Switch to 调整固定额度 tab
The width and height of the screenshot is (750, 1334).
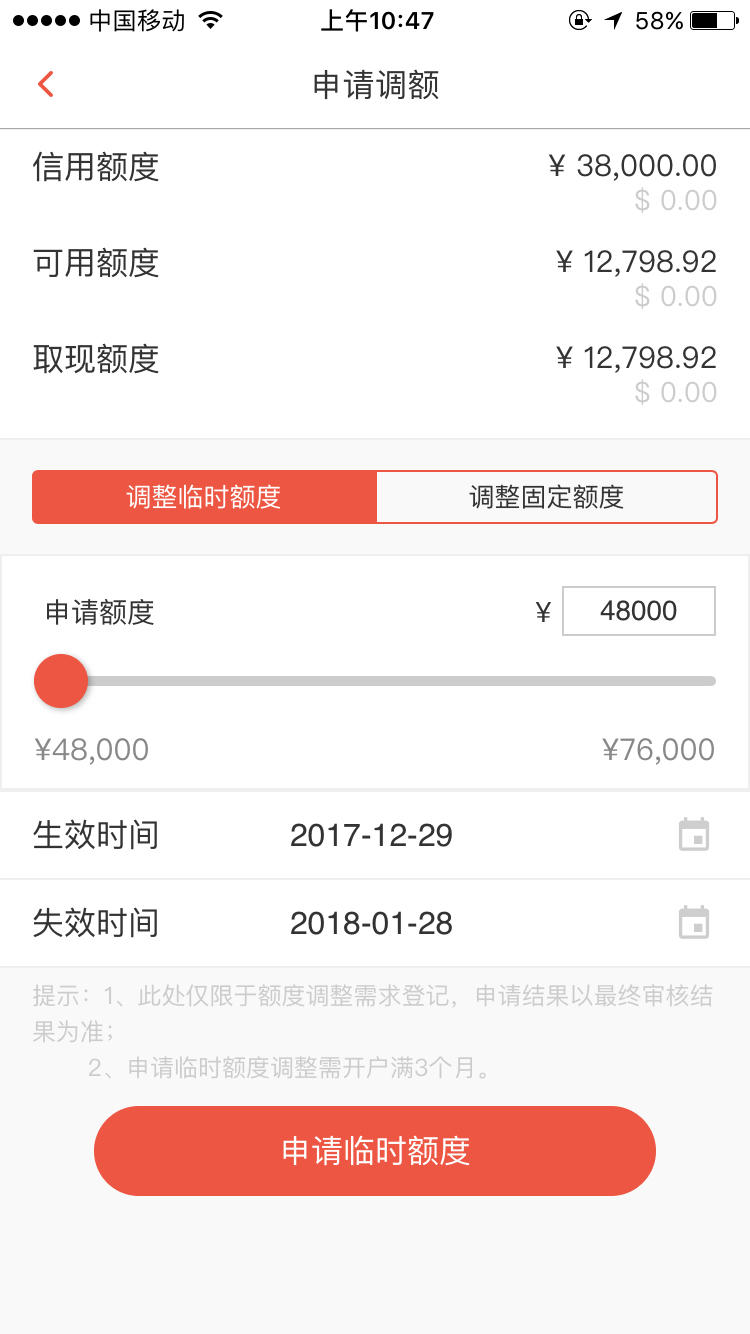[547, 497]
